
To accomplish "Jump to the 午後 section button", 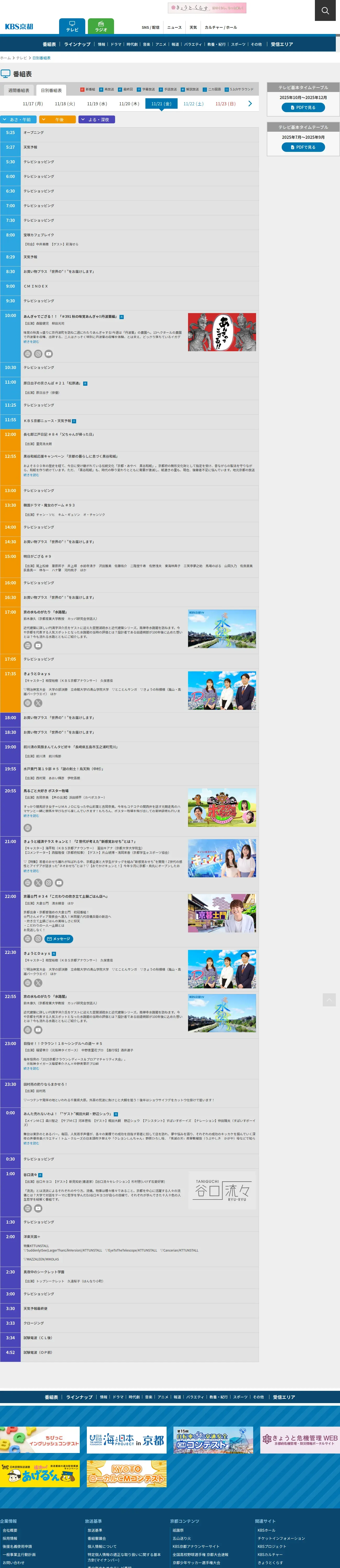I will click(x=57, y=119).
